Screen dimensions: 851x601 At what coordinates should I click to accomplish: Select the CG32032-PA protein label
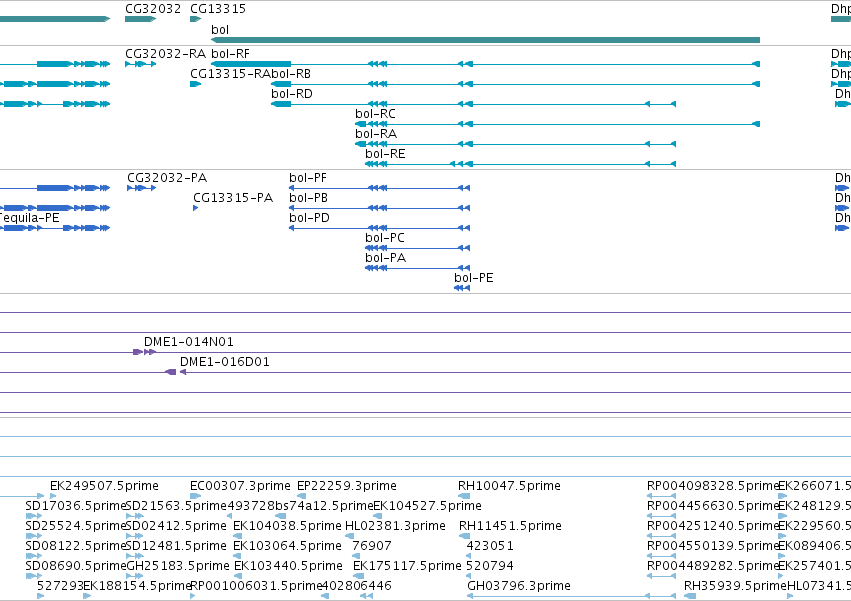point(167,178)
